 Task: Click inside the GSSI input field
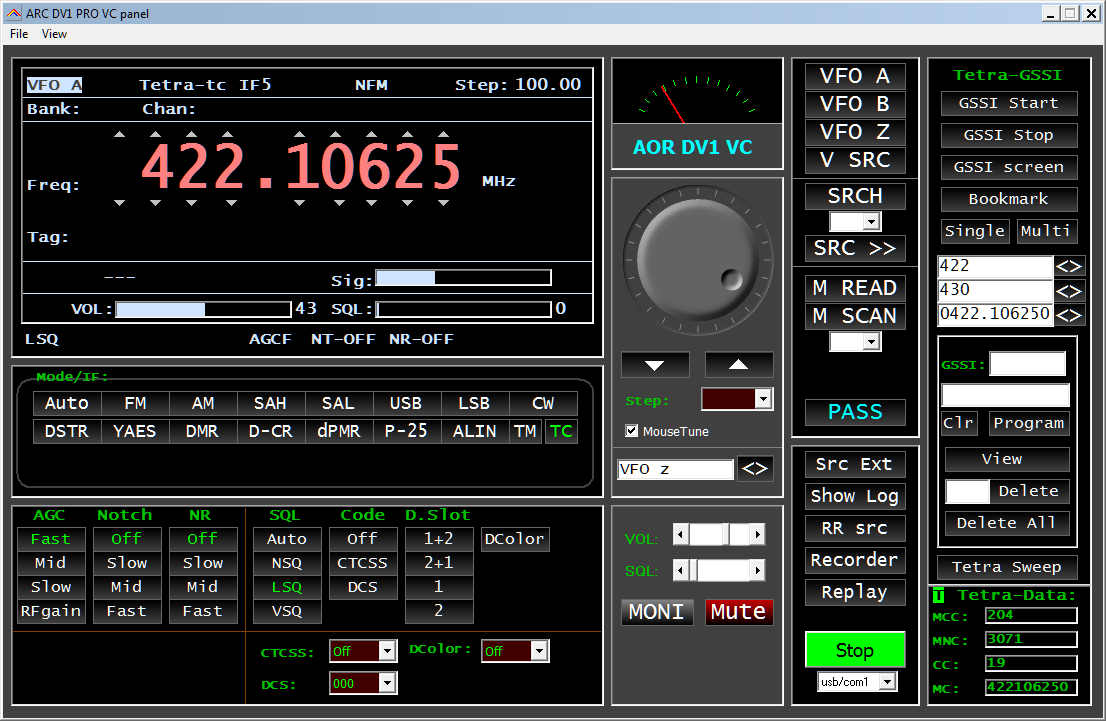pyautogui.click(x=1028, y=364)
